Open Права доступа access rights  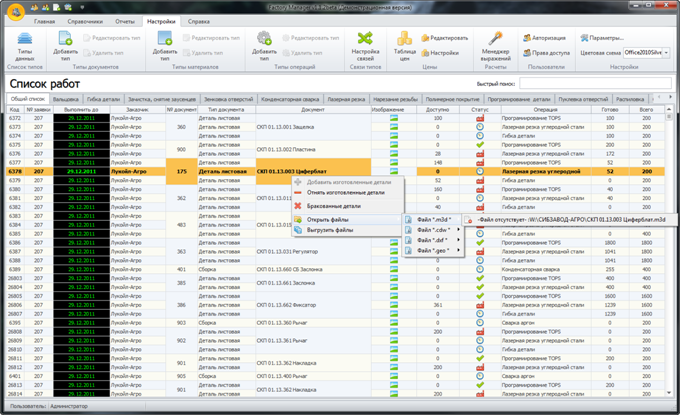click(x=546, y=53)
